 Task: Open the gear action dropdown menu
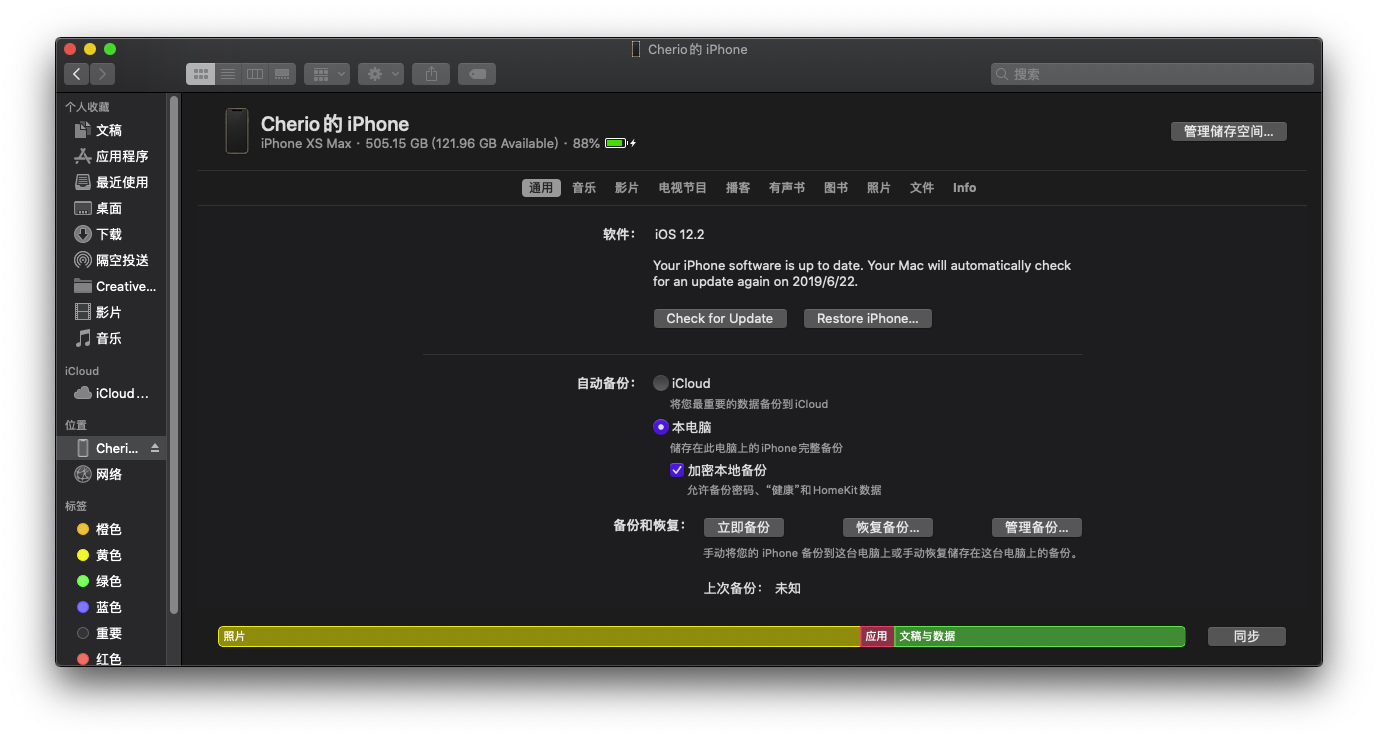pos(380,74)
